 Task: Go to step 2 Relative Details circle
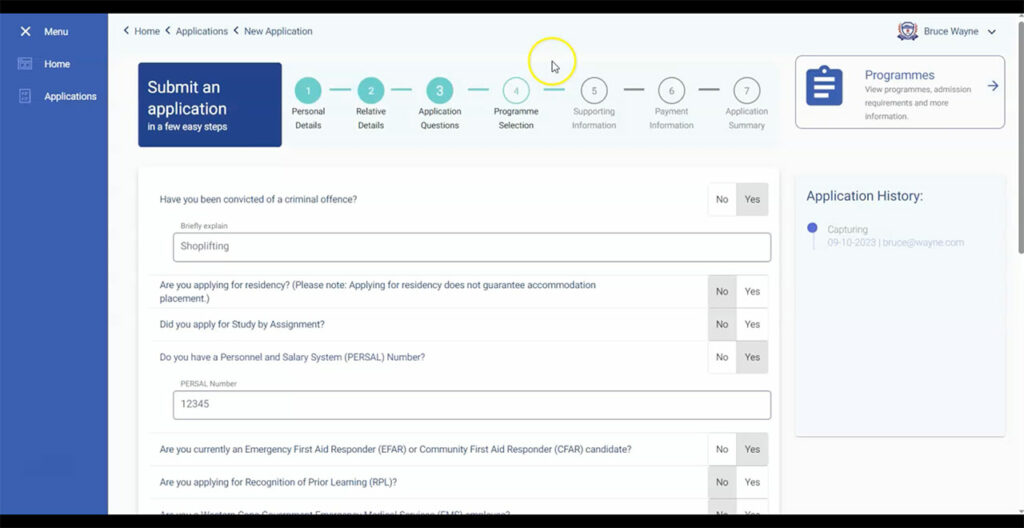pyautogui.click(x=371, y=91)
